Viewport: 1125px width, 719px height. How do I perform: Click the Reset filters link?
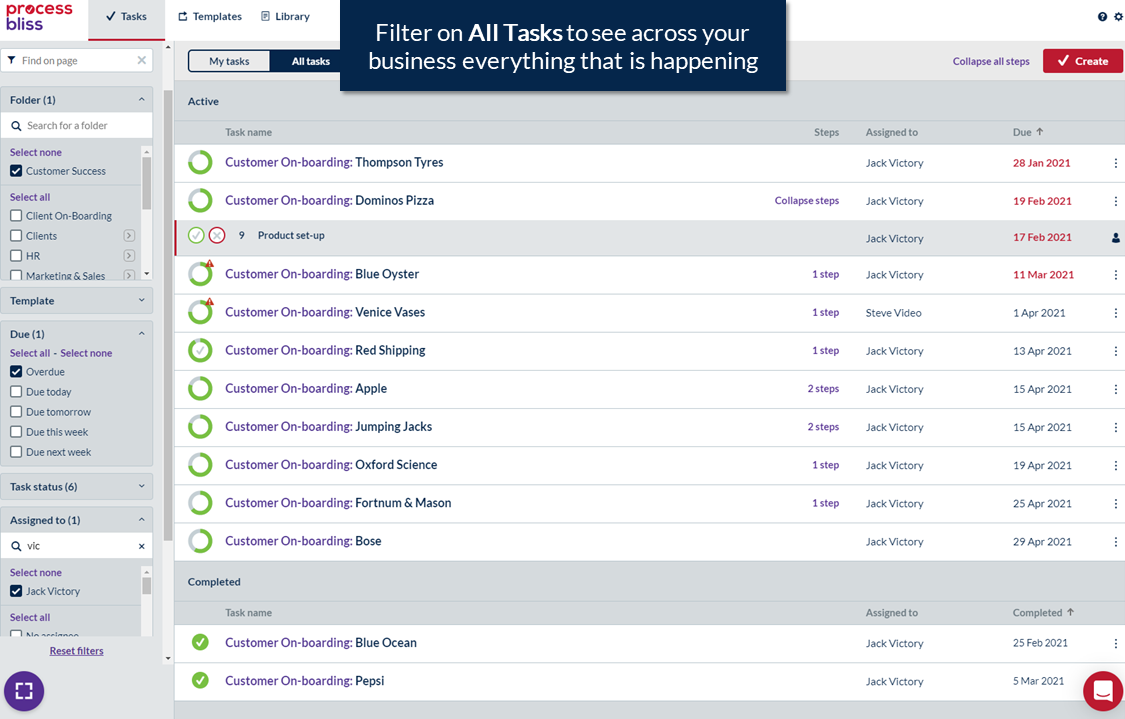click(x=77, y=651)
